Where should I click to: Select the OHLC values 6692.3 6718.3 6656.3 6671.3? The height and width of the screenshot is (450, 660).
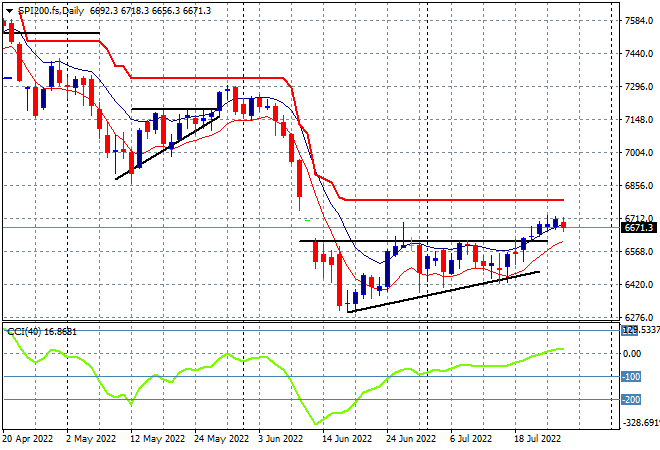click(150, 11)
